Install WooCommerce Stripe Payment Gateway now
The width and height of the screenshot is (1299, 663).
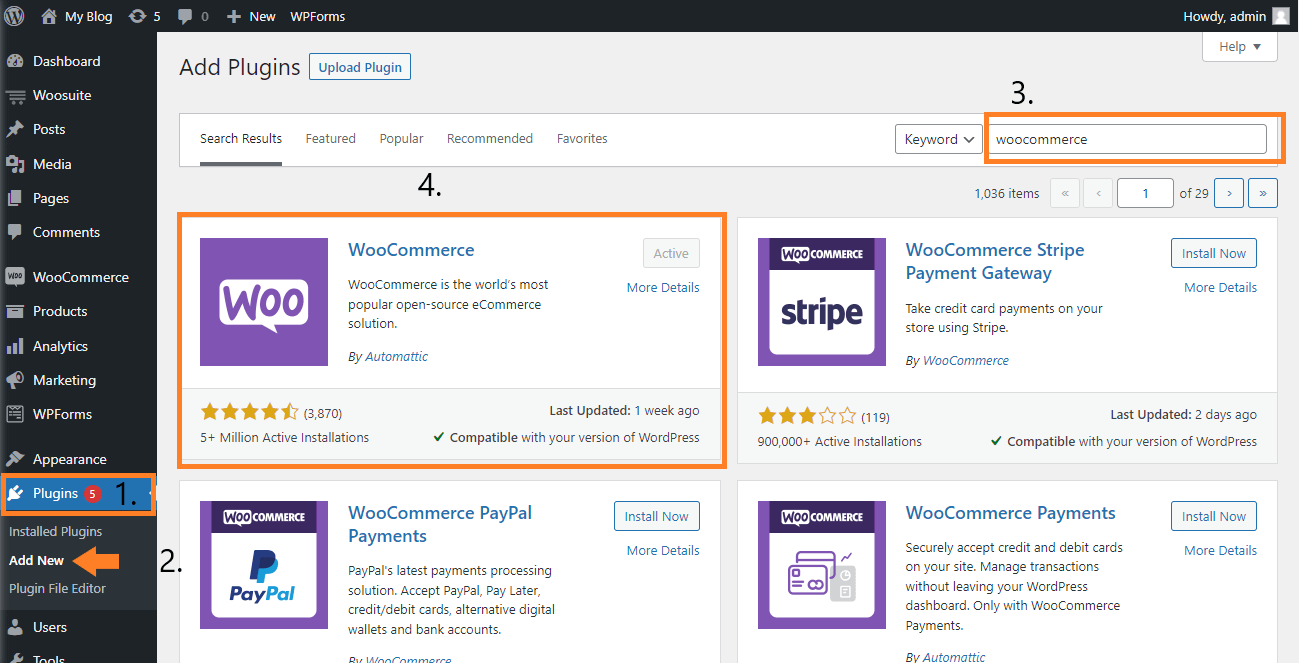click(1214, 253)
